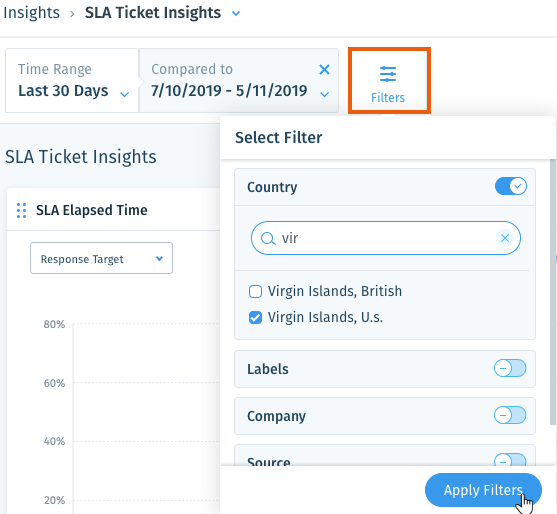Grab the SLA Elapsed Time drag handle

21,210
